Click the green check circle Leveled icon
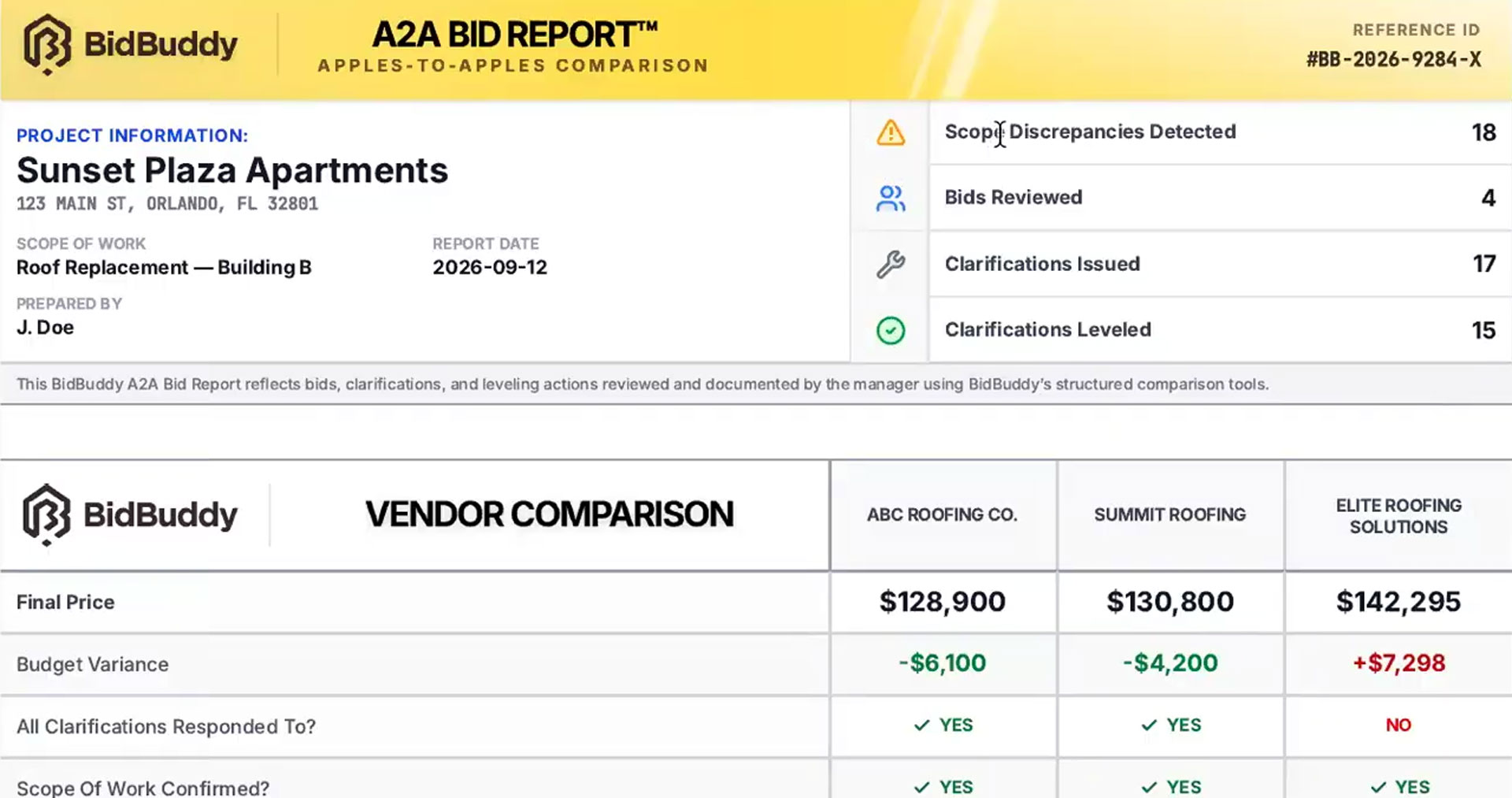1512x798 pixels. (x=891, y=330)
